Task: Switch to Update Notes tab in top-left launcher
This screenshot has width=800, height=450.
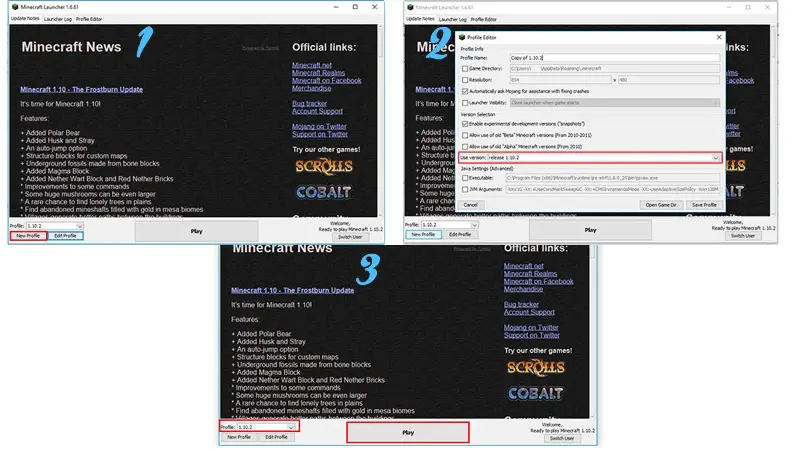Action: point(25,18)
